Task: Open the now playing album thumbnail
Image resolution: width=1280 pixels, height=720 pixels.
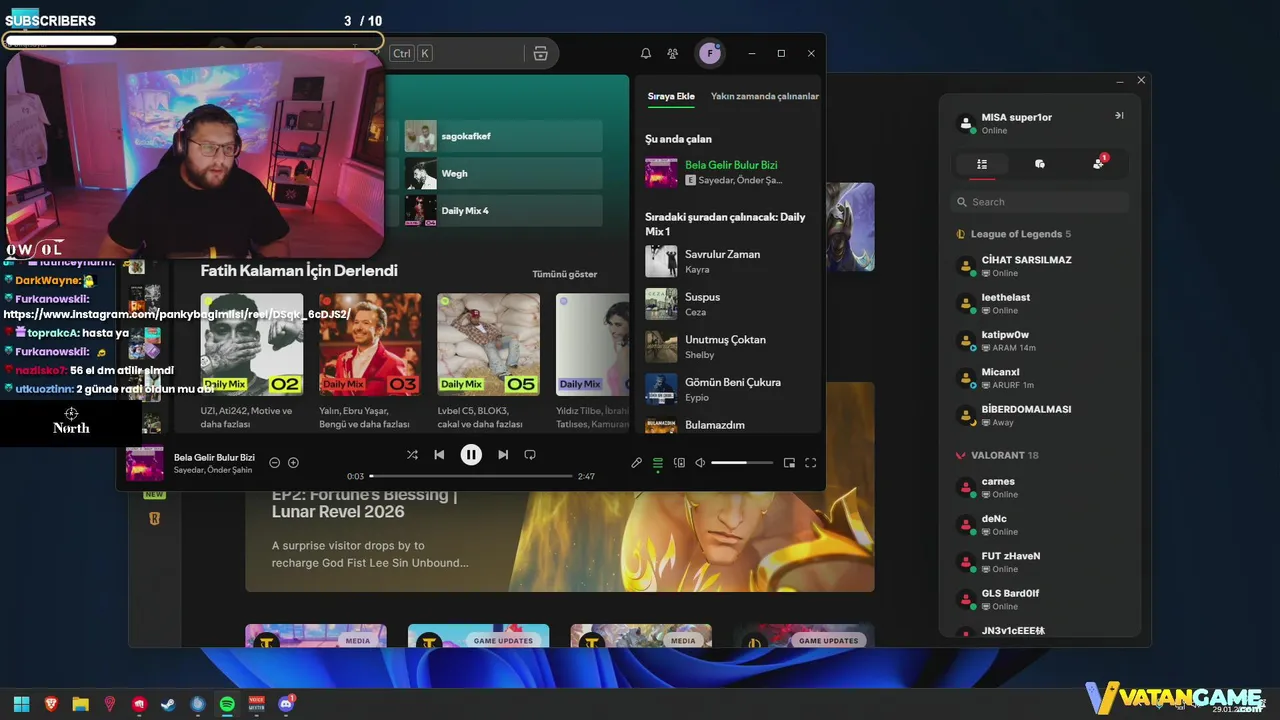Action: [x=145, y=463]
